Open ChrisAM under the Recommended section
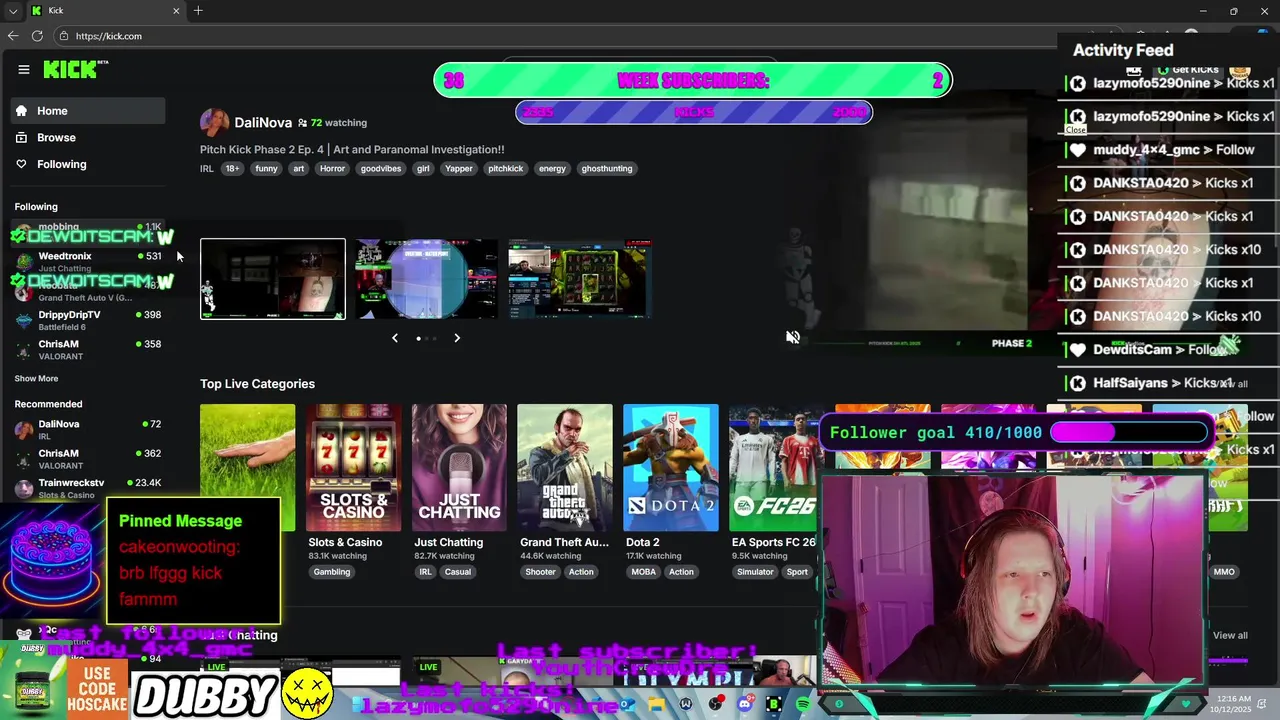 coord(88,458)
